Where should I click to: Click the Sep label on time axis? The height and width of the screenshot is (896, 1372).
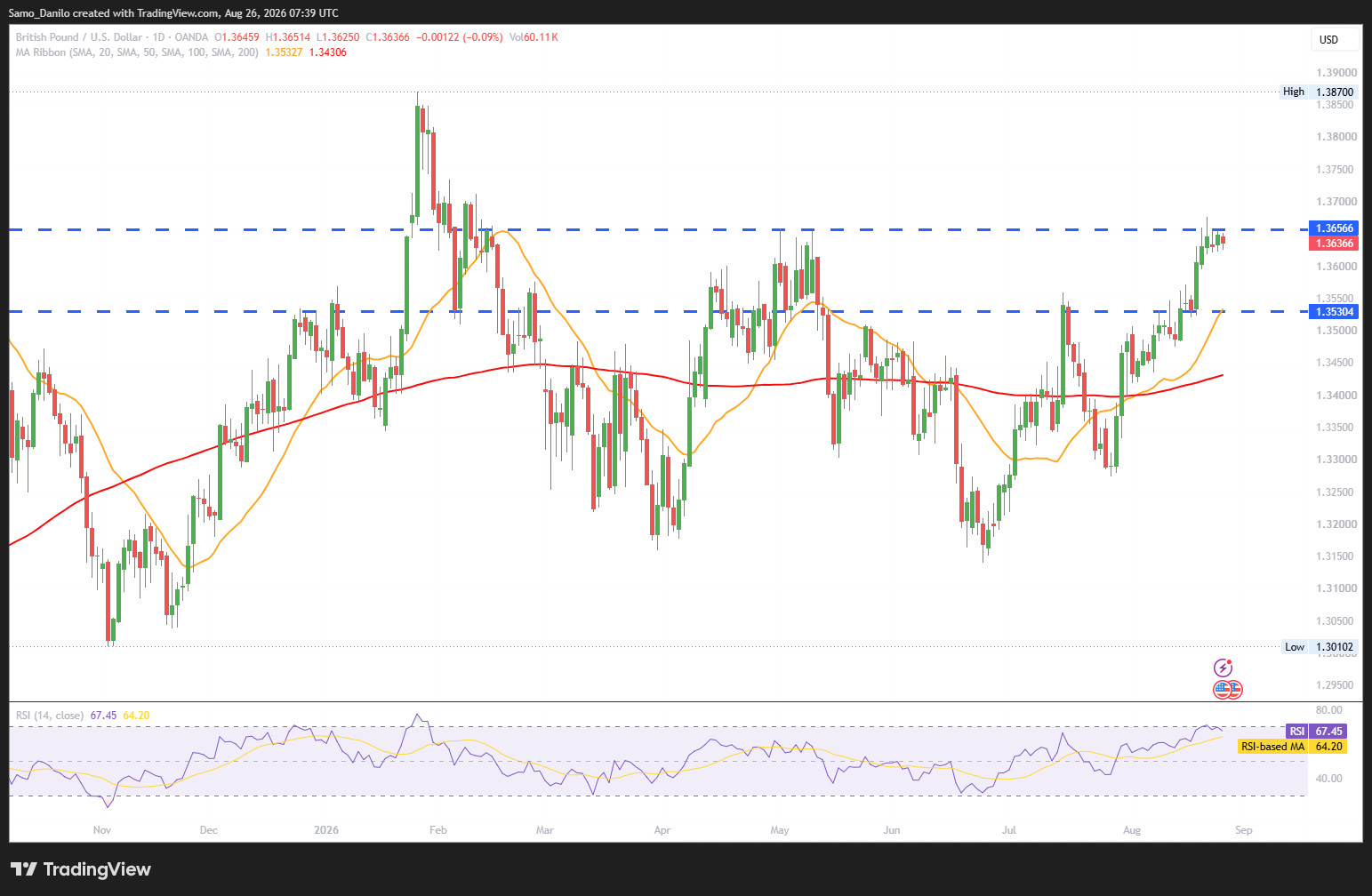[x=1244, y=830]
